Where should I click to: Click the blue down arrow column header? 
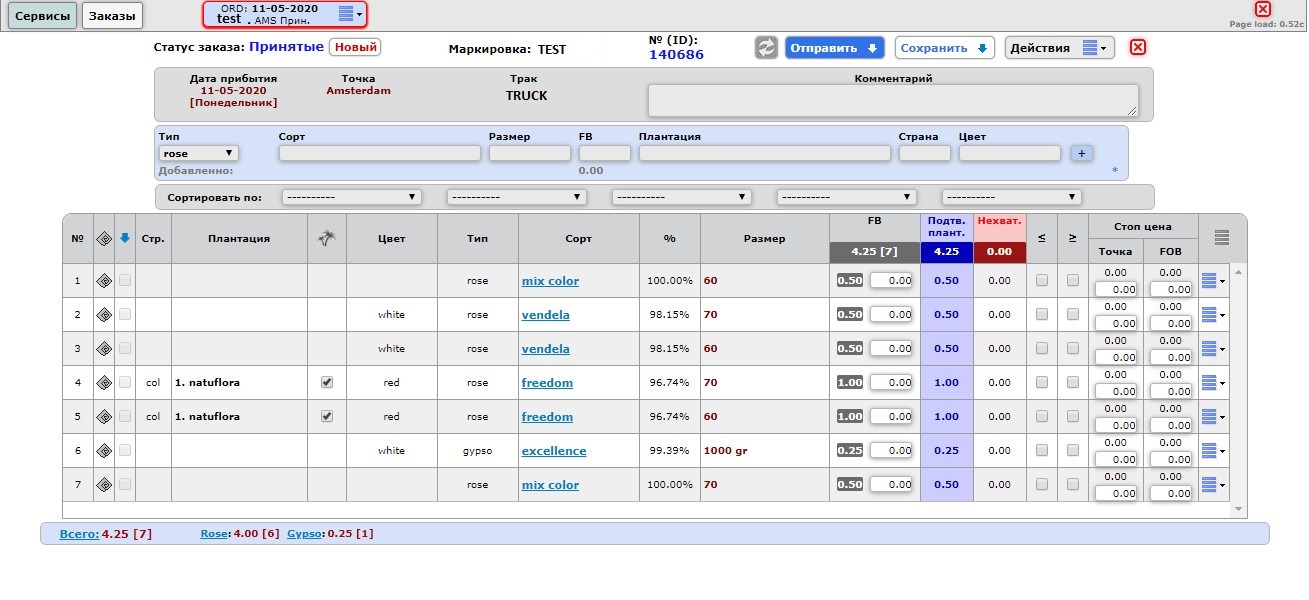(x=125, y=239)
